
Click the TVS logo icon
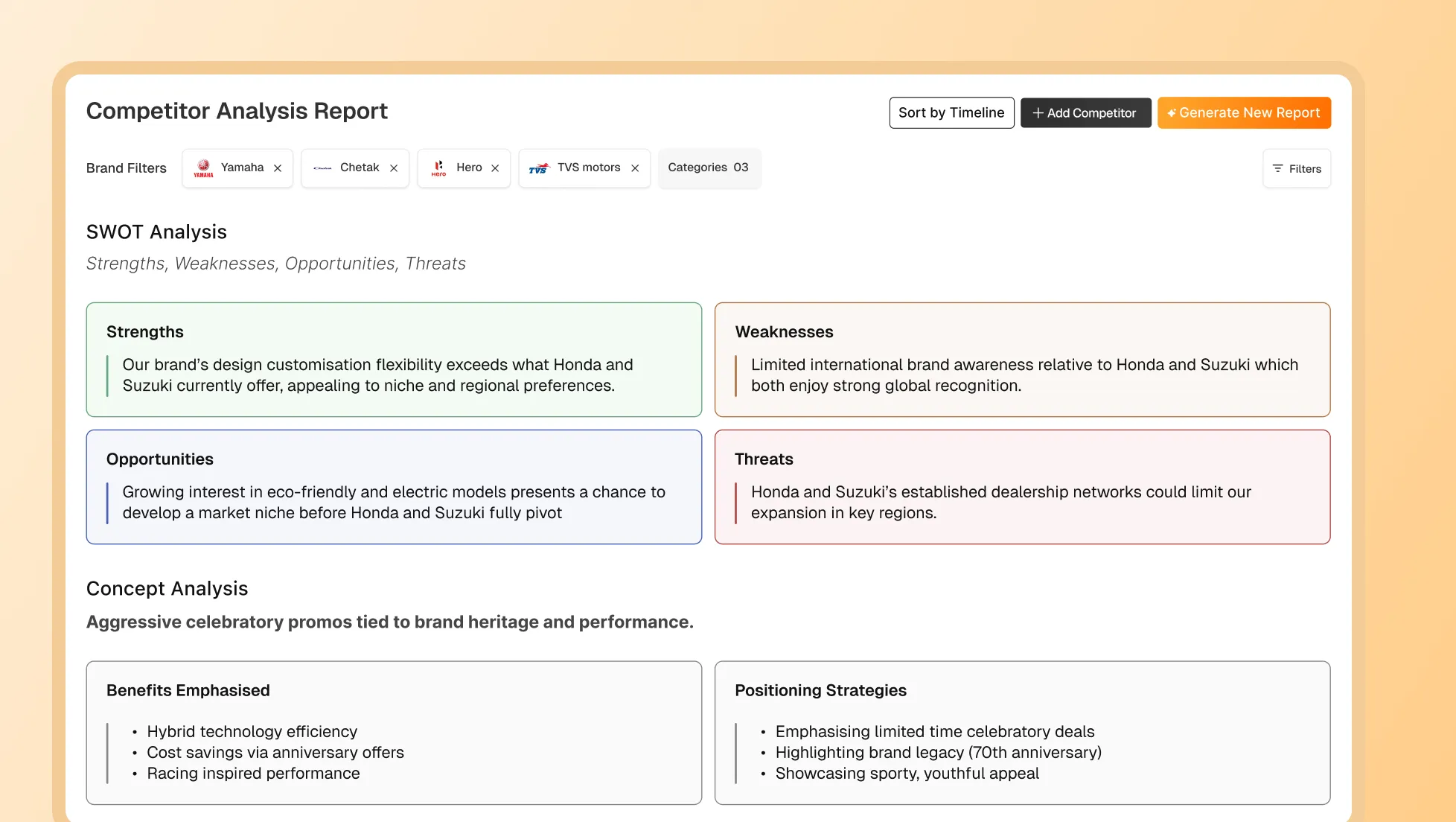(539, 169)
